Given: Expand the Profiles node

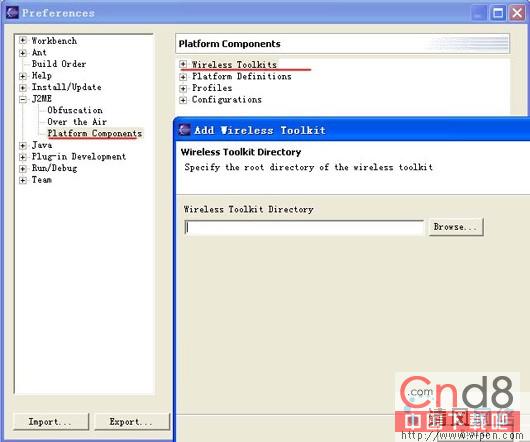Looking at the screenshot, I should click(x=183, y=88).
